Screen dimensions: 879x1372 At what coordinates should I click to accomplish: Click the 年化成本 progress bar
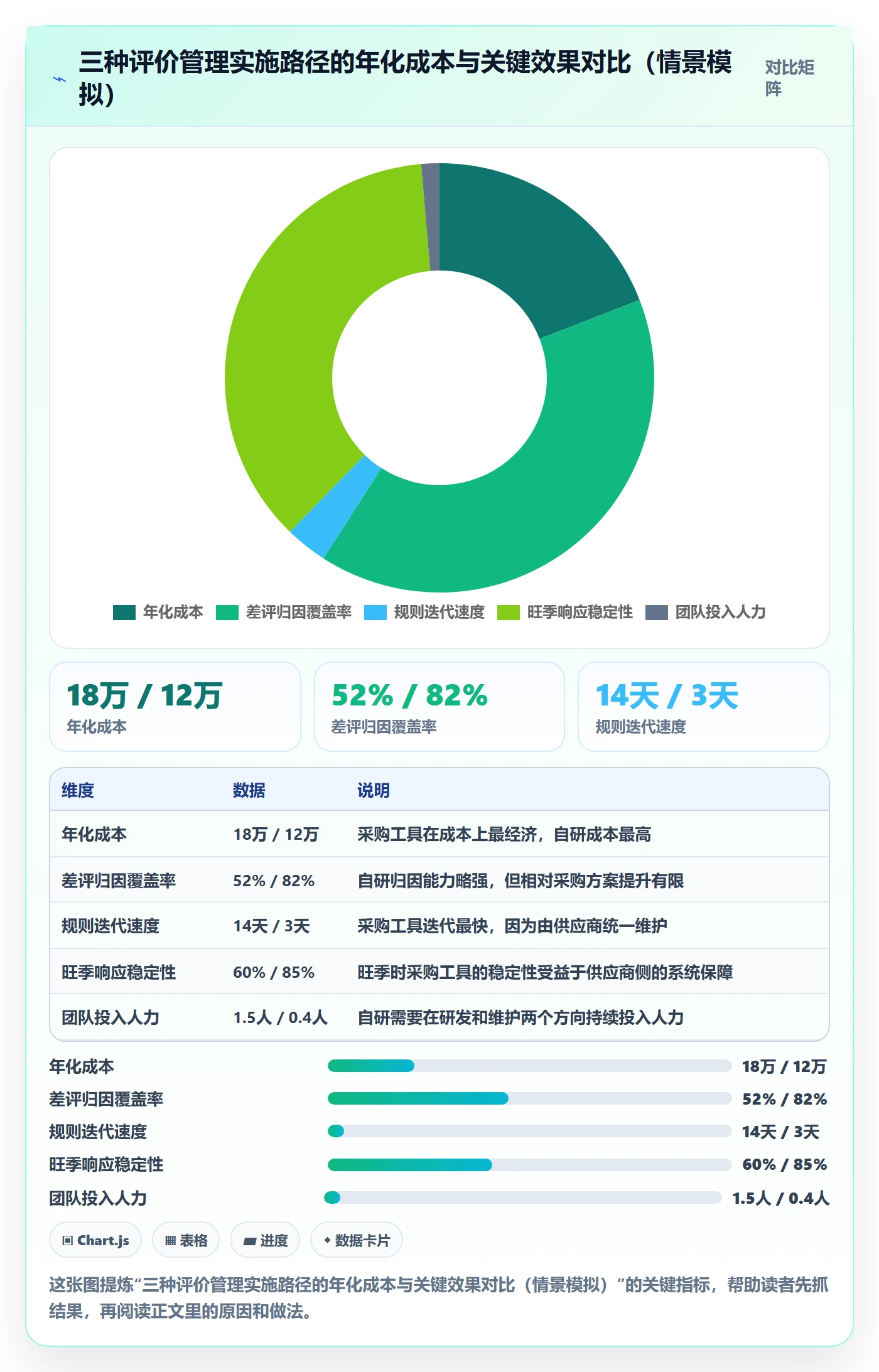[x=529, y=1066]
